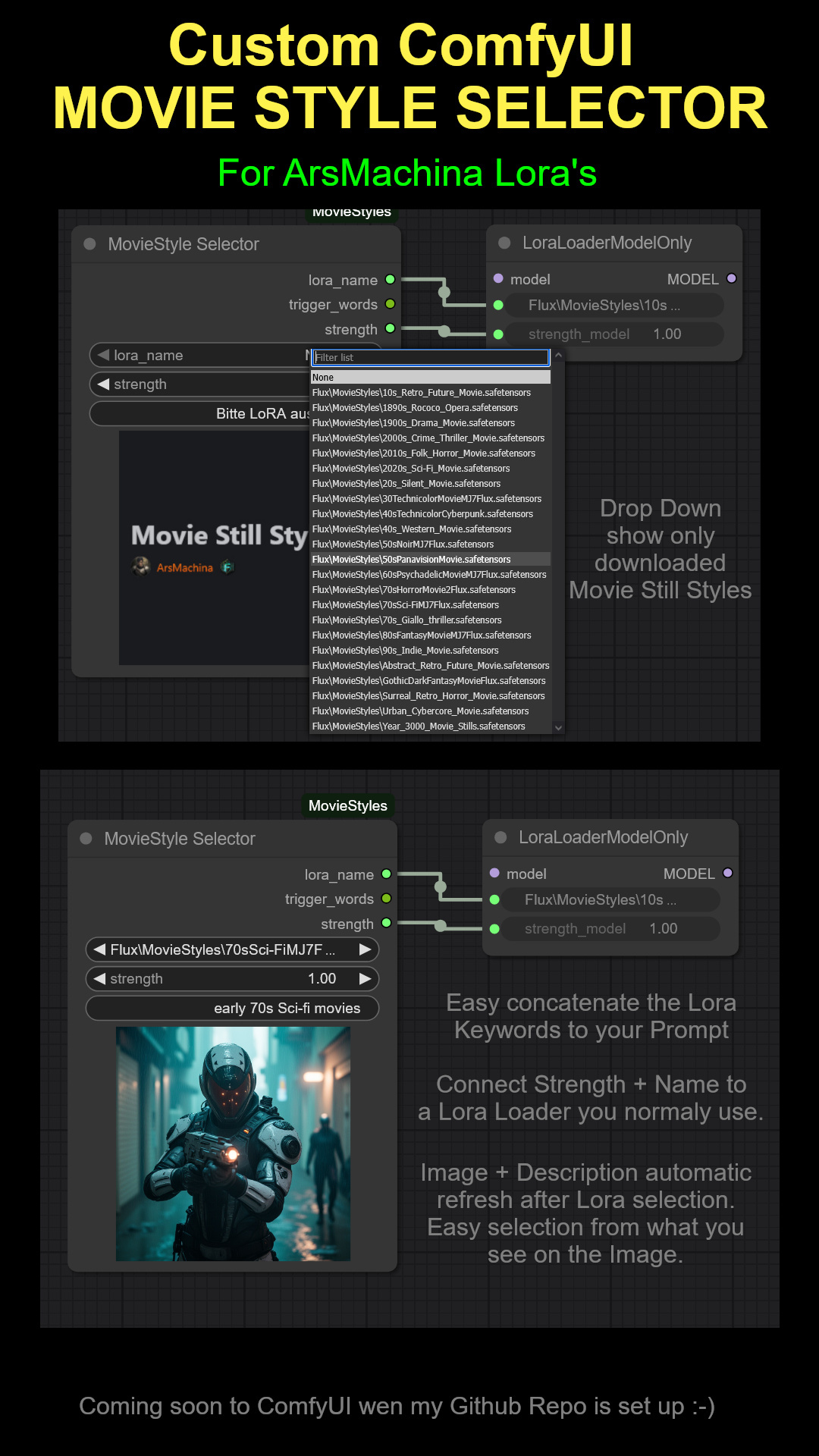Image resolution: width=819 pixels, height=1456 pixels.
Task: Choose GothicDarkFantasyMovieFlux.safetensors entry
Action: [431, 680]
